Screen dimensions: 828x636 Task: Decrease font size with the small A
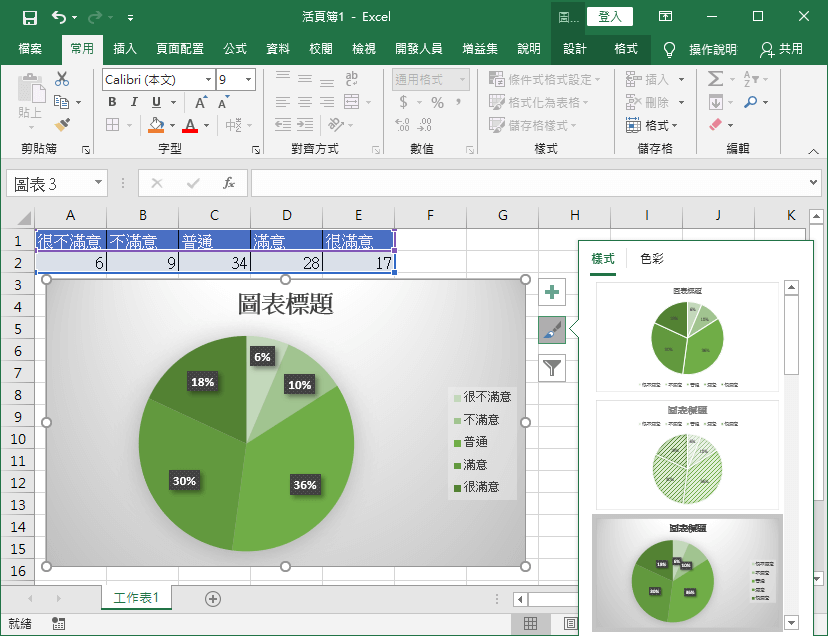click(223, 102)
